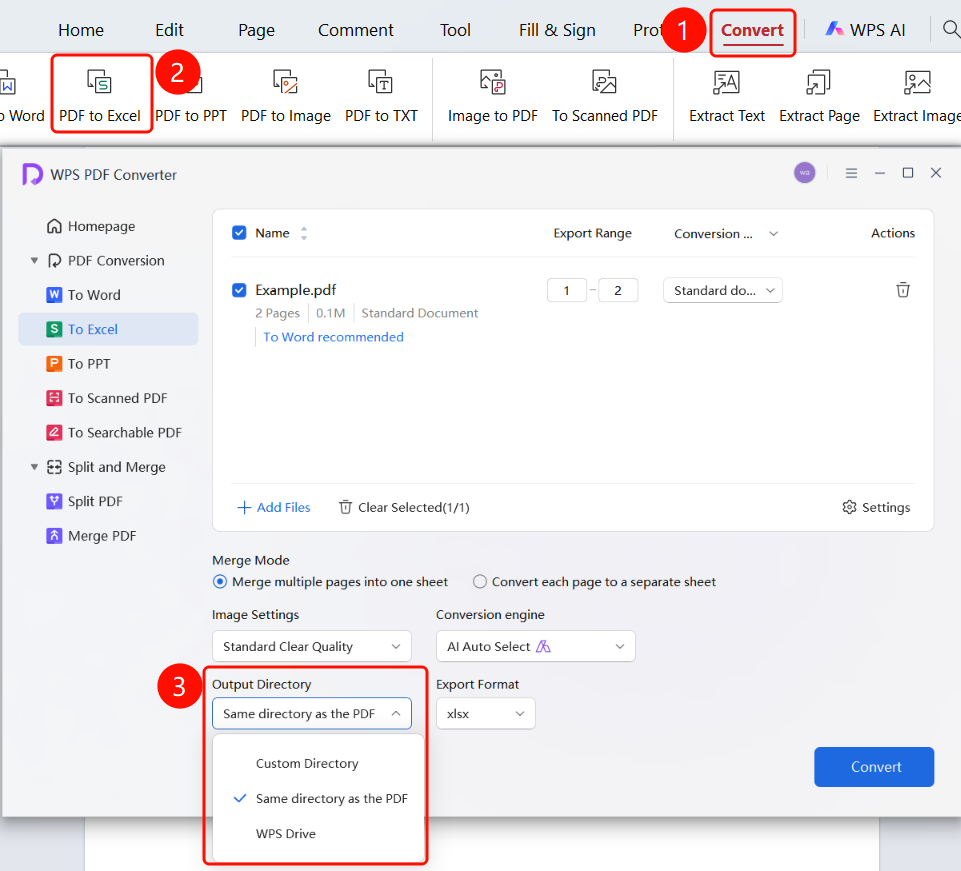Click Add Files
The width and height of the screenshot is (961, 871).
[274, 508]
